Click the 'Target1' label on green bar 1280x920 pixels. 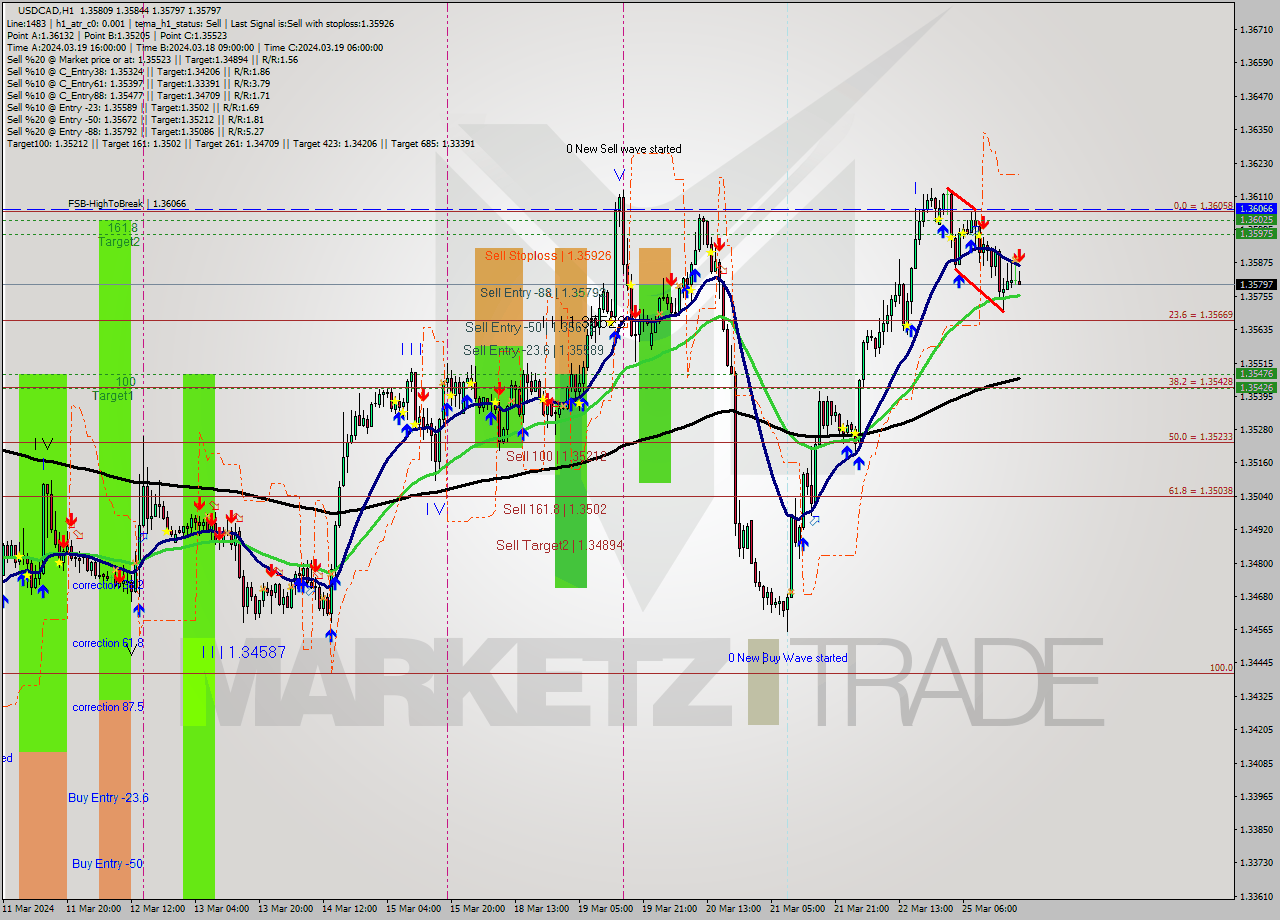(113, 396)
